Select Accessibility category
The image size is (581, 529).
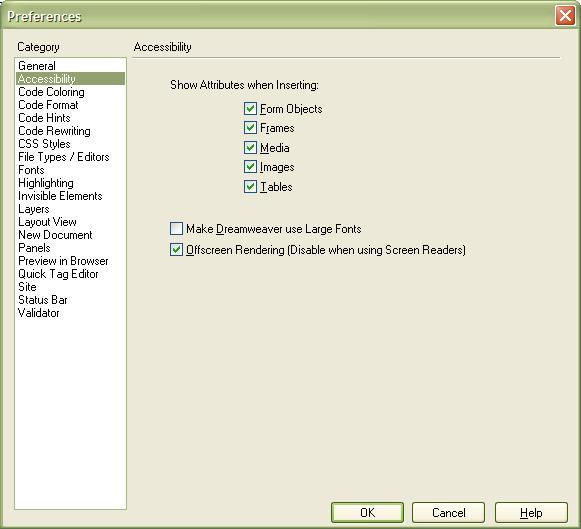70,79
